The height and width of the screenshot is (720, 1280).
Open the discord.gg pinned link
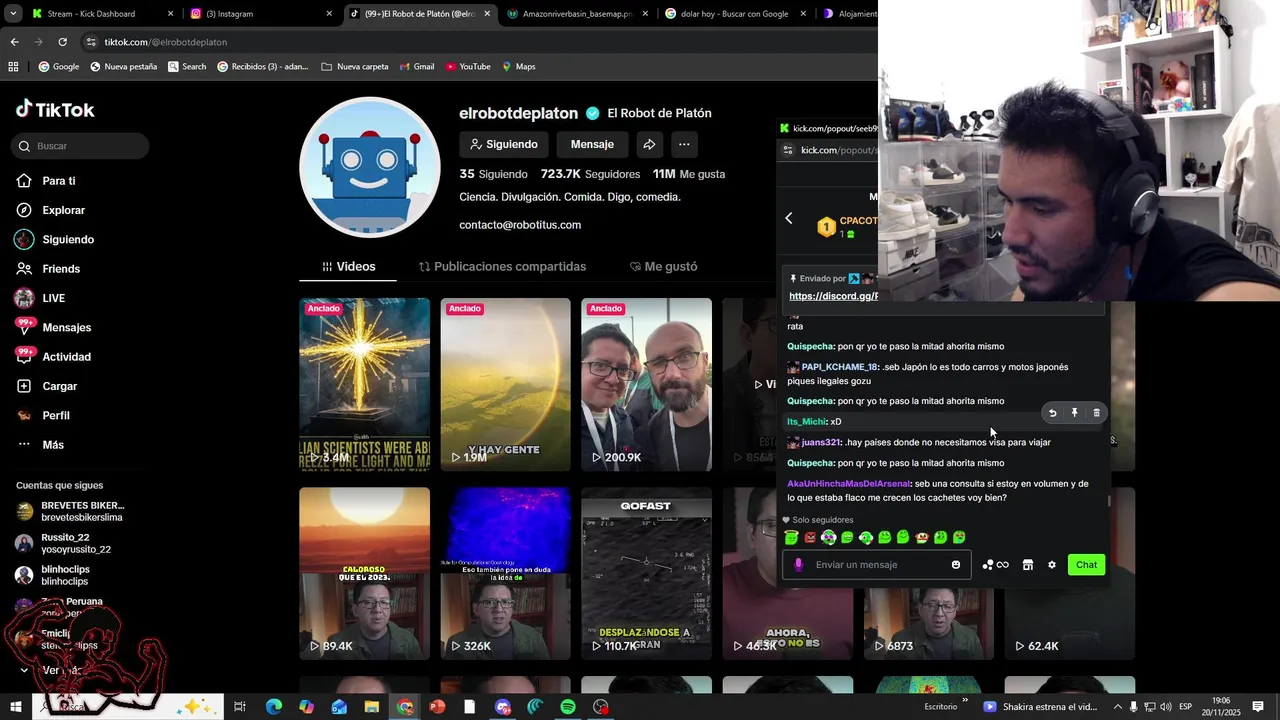(x=833, y=296)
